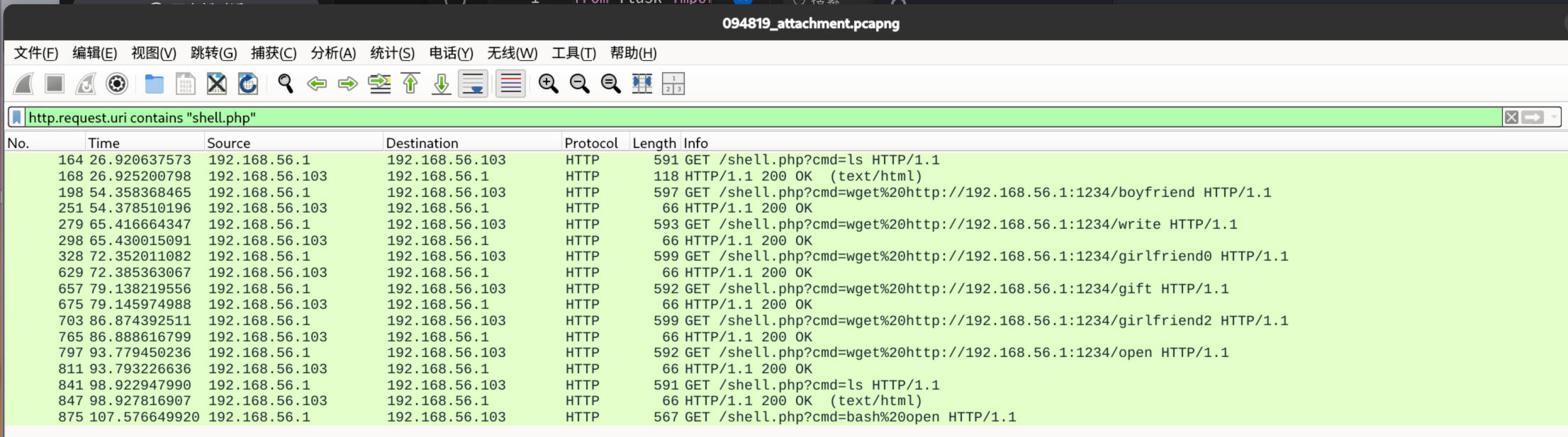Restart the current capture icon
Image resolution: width=1568 pixels, height=437 pixels.
pyautogui.click(x=86, y=84)
